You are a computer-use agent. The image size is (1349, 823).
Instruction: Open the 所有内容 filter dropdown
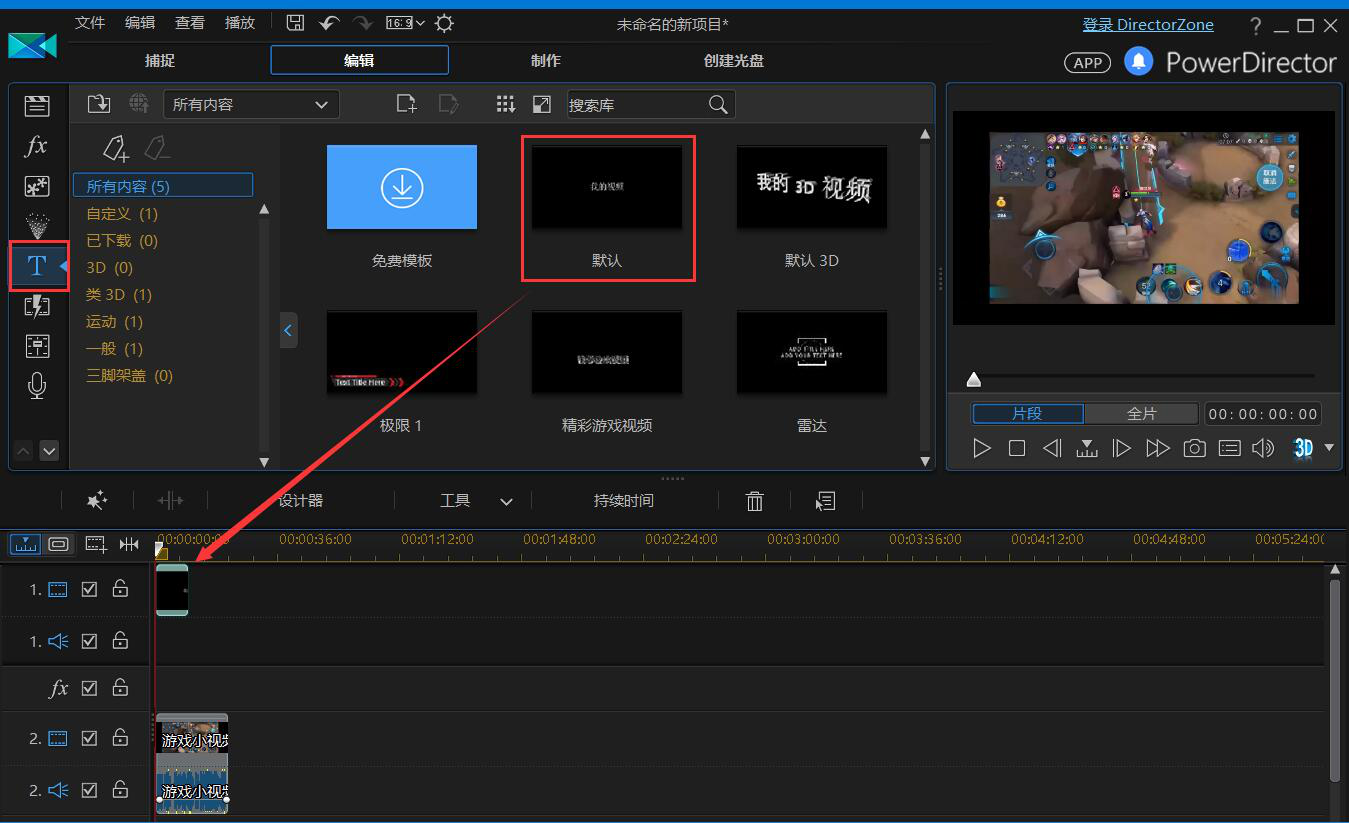click(x=251, y=104)
